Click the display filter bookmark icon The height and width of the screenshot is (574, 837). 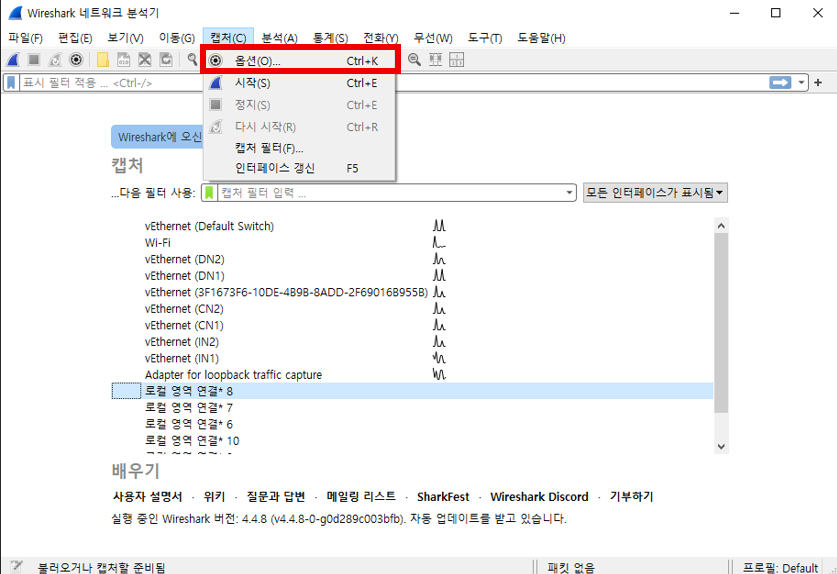coord(11,83)
